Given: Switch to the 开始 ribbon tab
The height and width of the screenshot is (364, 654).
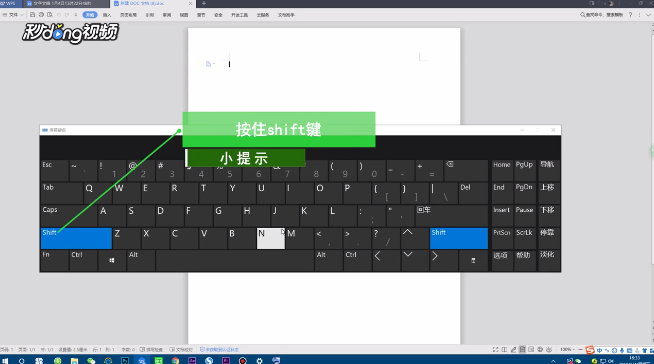Looking at the screenshot, I should click(x=90, y=15).
